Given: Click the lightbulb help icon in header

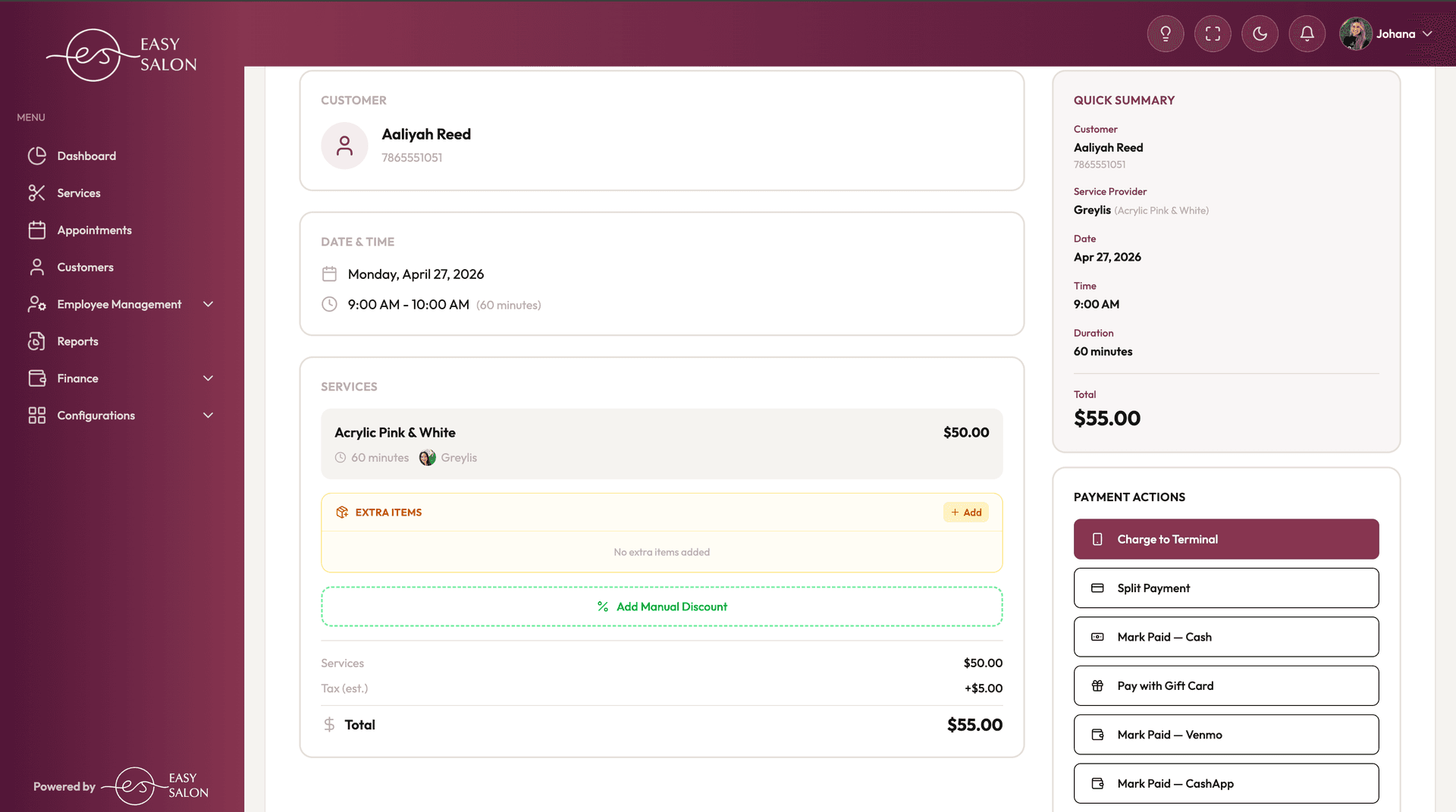Looking at the screenshot, I should click(x=1165, y=33).
